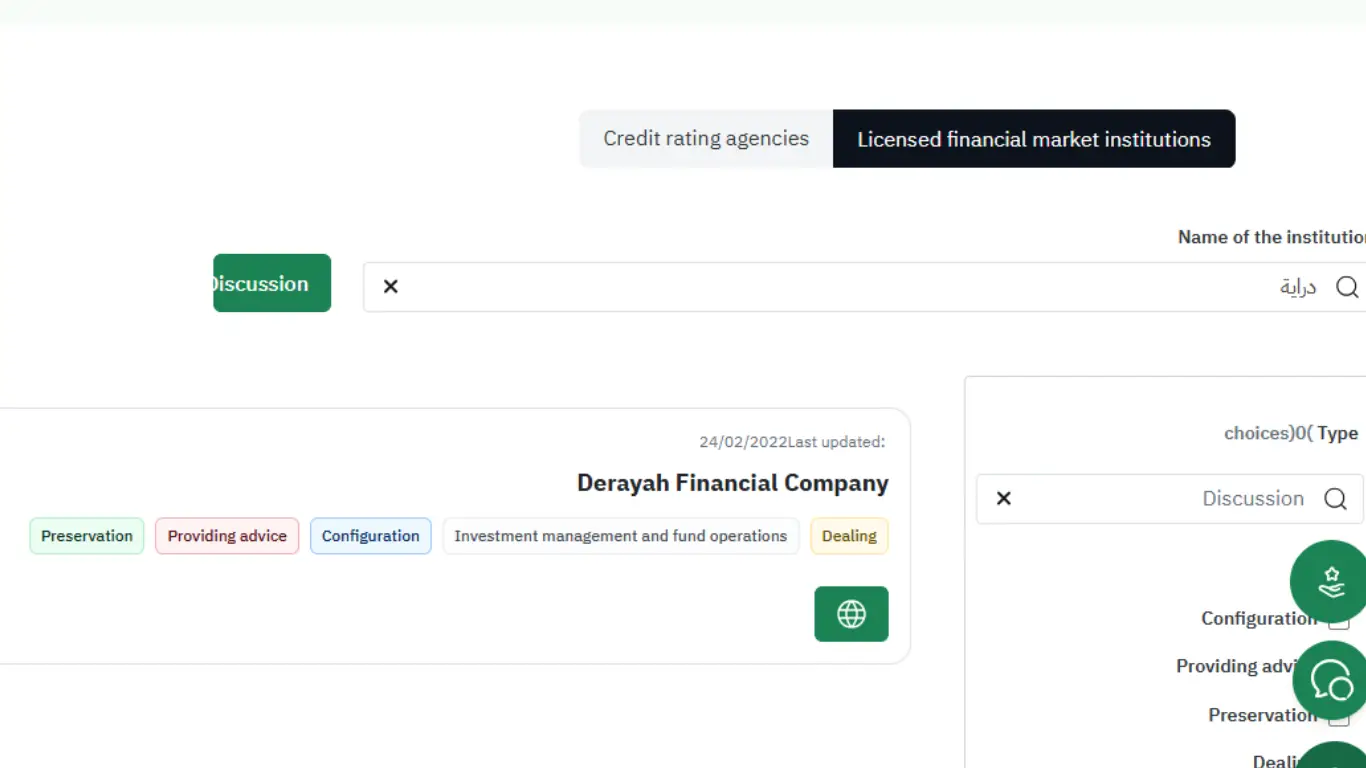Click the Last updated 24/02/2022 text
This screenshot has width=1366, height=768.
[792, 442]
